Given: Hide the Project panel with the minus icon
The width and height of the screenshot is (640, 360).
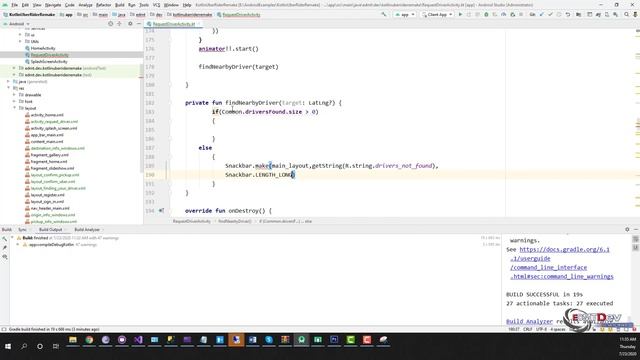Looking at the screenshot, I should click(138, 24).
